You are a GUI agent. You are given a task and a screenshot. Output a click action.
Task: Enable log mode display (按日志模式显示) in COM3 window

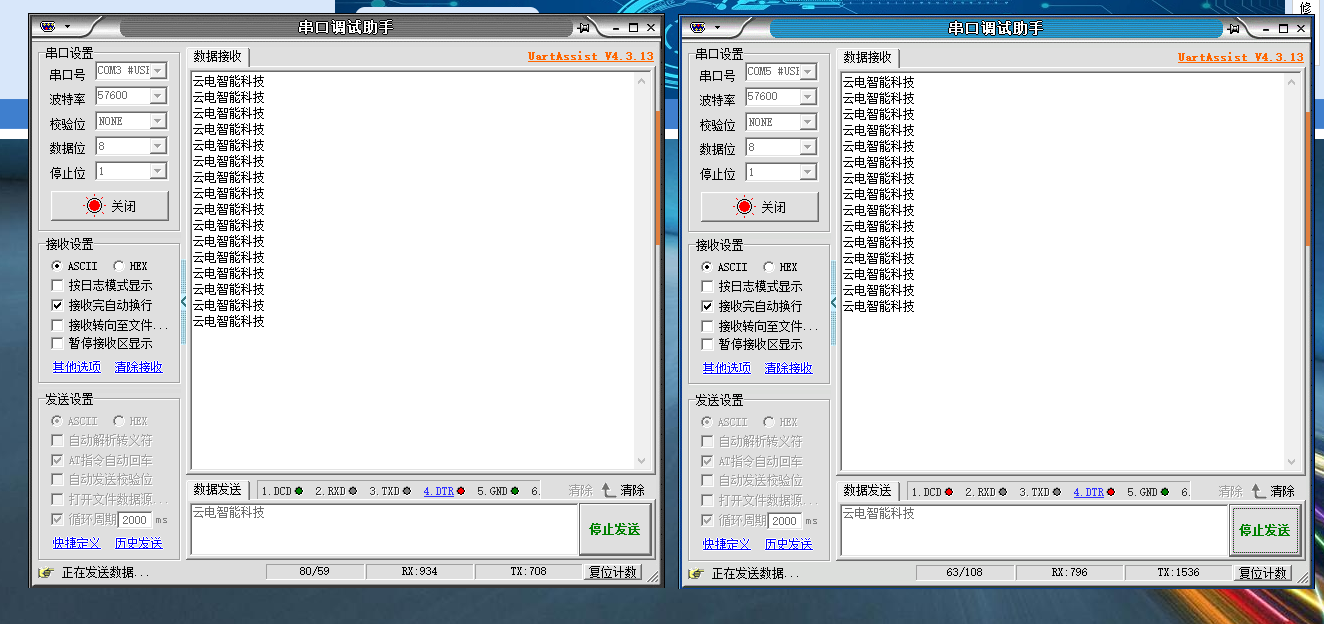click(x=57, y=286)
